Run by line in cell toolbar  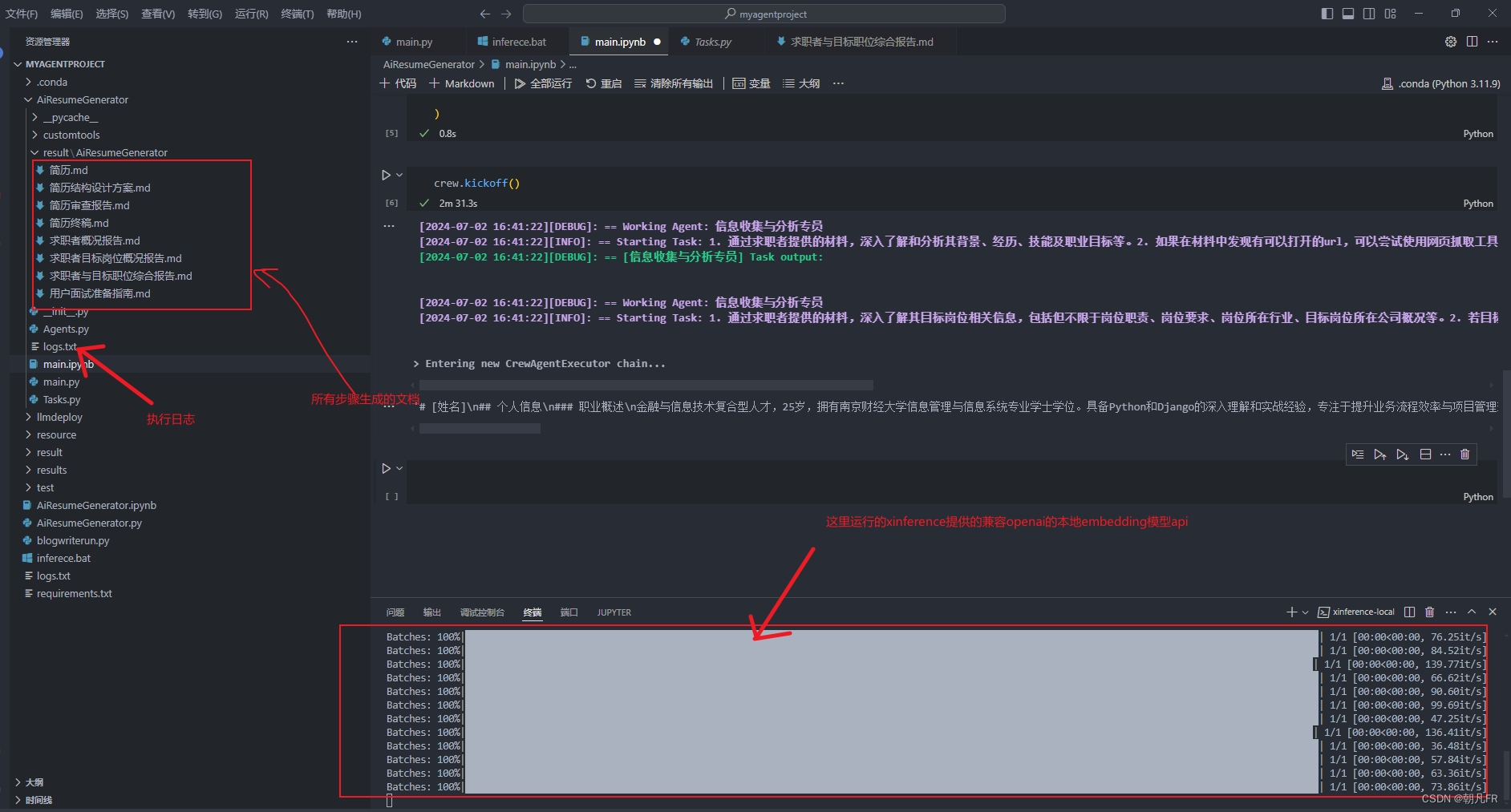click(1358, 454)
